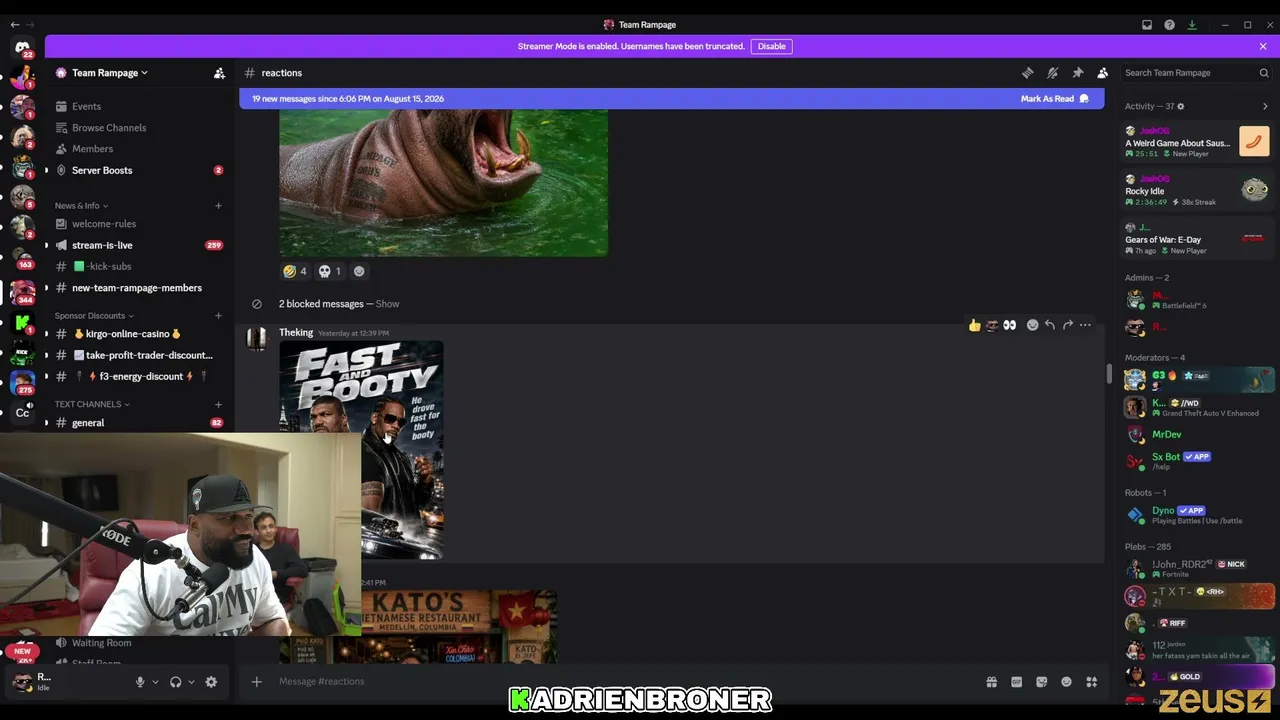Viewport: 1280px width, 720px height.
Task: Toggle channel notification mute bell
Action: (1052, 73)
